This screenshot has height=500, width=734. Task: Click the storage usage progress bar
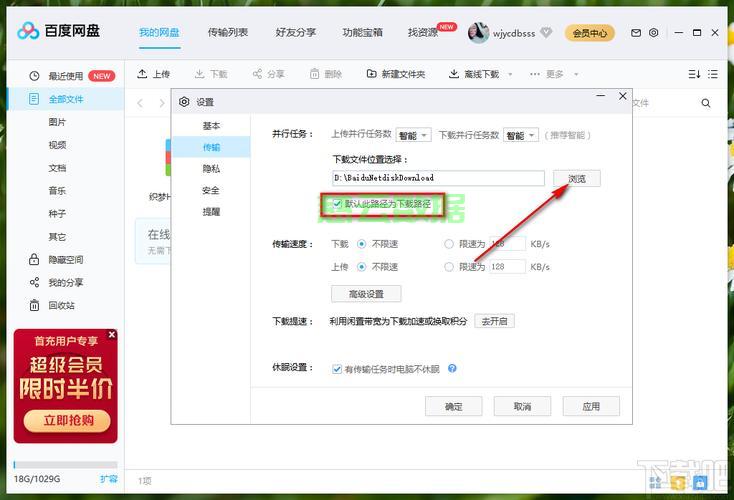pyautogui.click(x=66, y=465)
